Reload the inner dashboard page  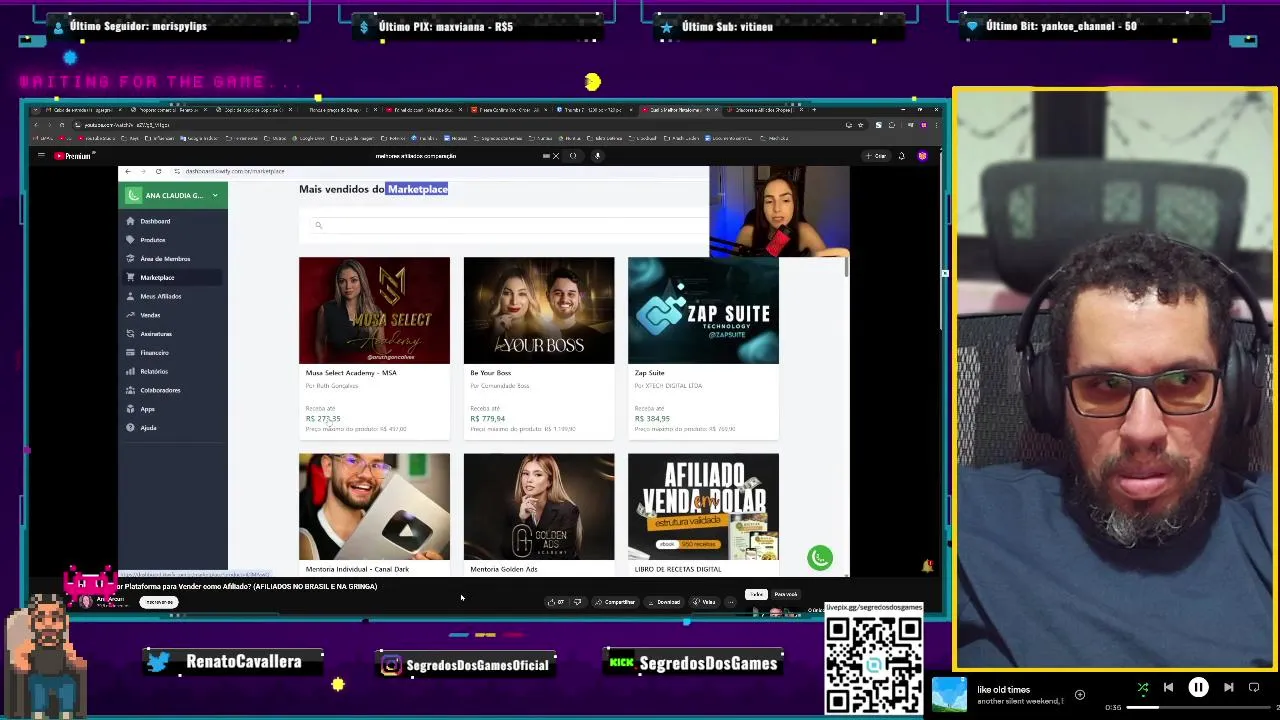[158, 172]
